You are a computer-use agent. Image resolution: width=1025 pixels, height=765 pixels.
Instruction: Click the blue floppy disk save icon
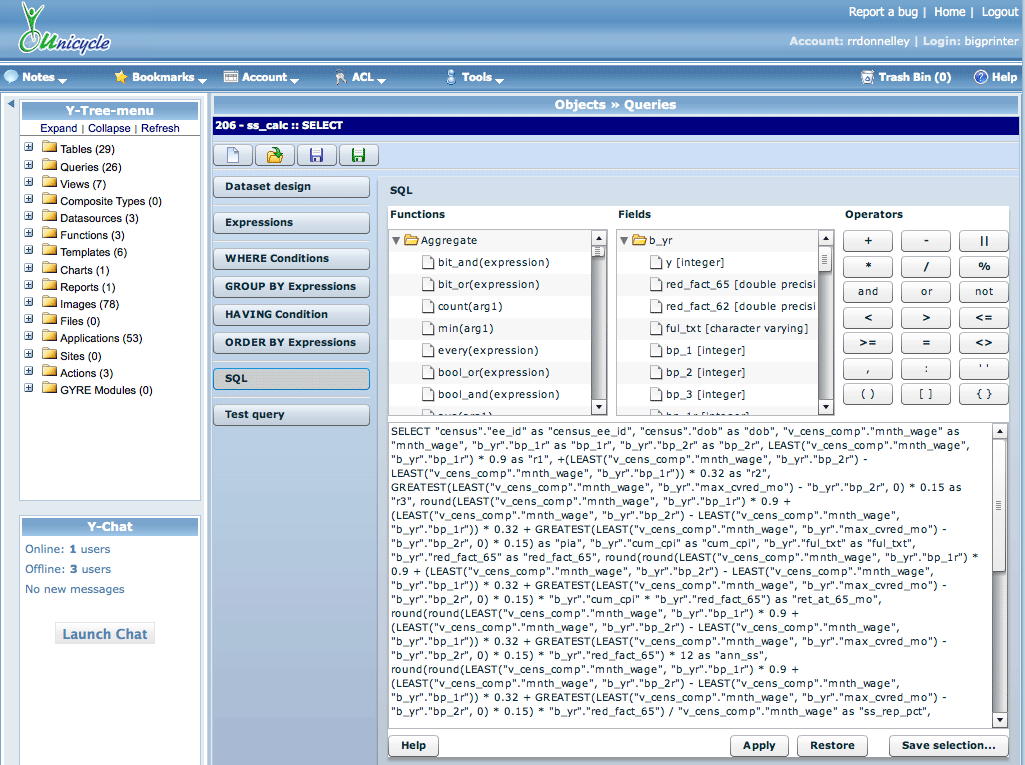[x=317, y=155]
